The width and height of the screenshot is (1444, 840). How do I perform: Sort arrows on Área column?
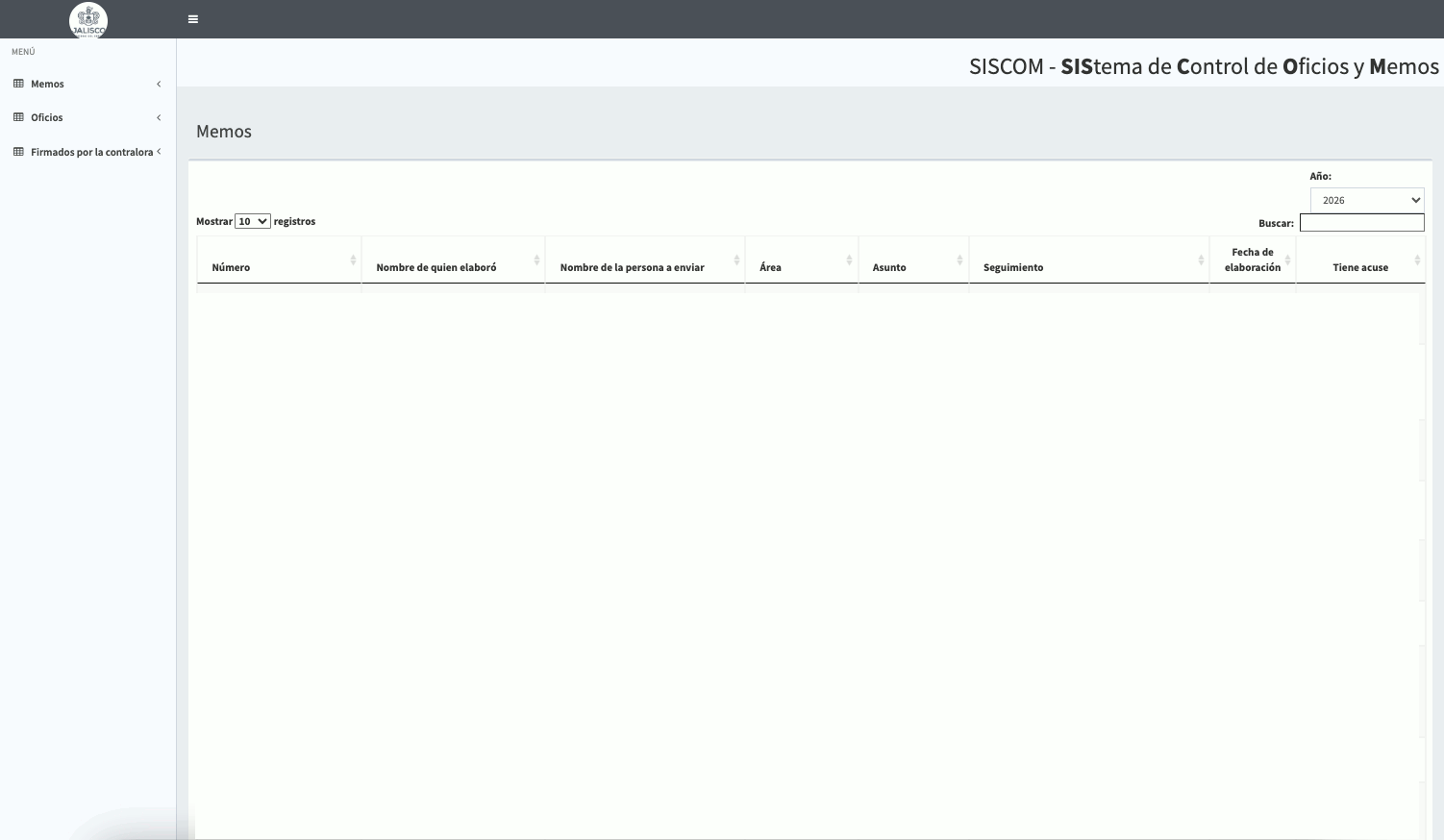(x=849, y=260)
